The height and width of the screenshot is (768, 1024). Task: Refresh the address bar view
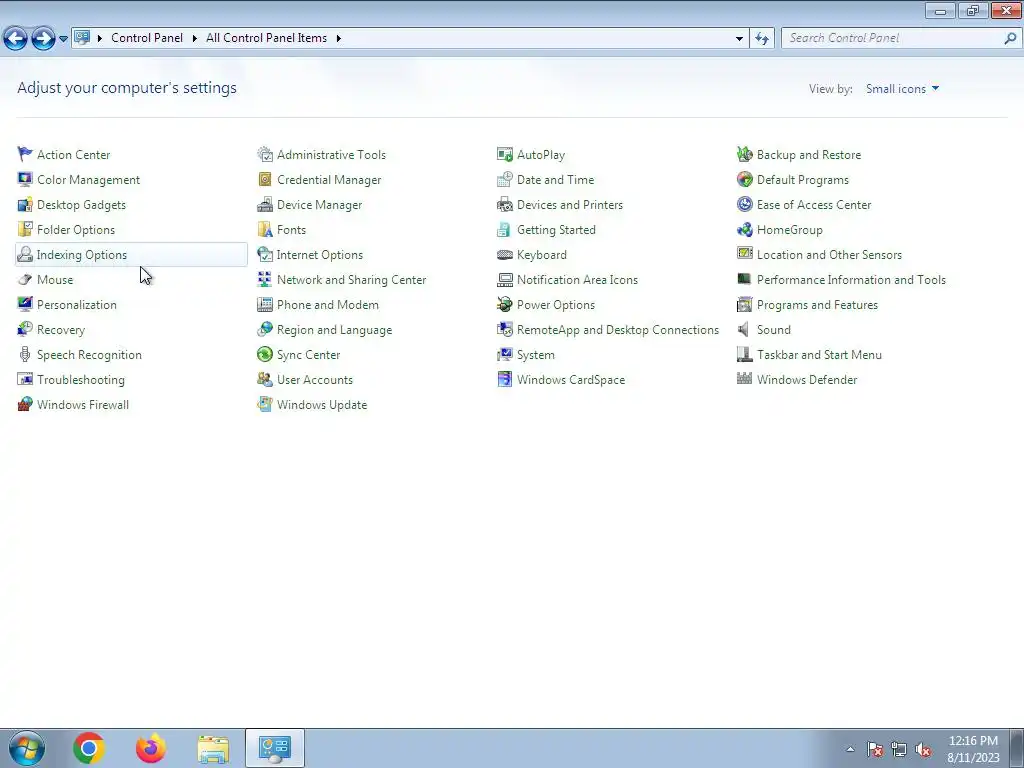click(761, 39)
